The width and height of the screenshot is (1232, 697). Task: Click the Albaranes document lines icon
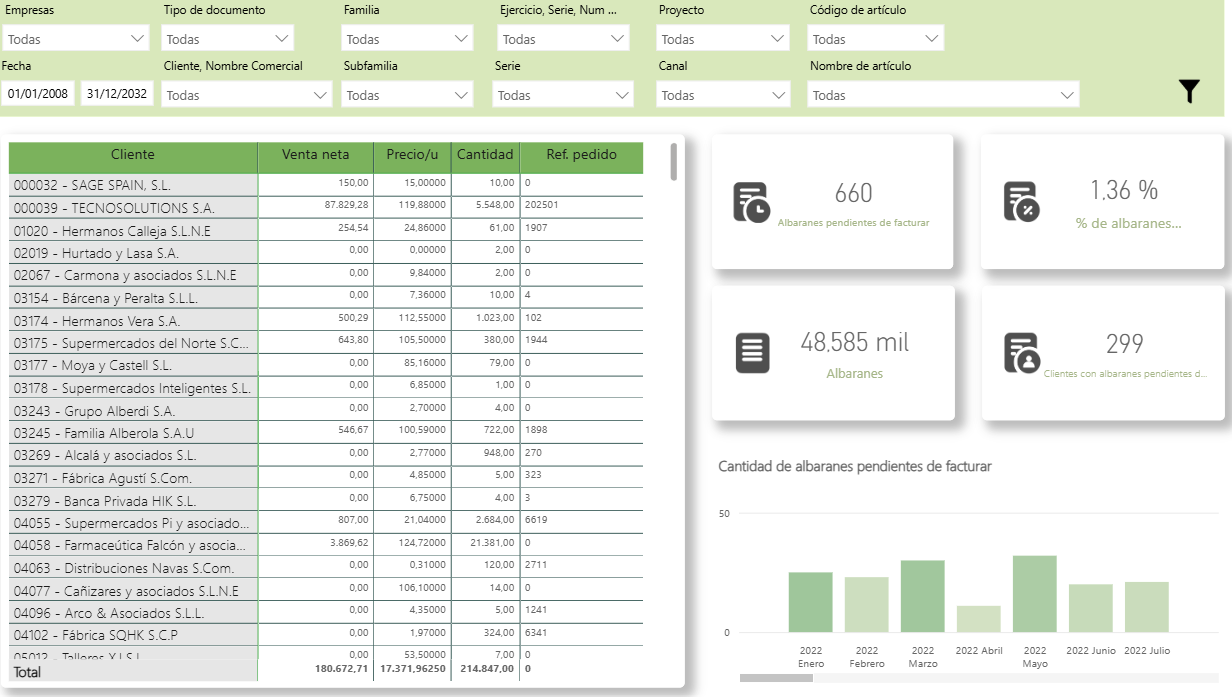tap(752, 353)
